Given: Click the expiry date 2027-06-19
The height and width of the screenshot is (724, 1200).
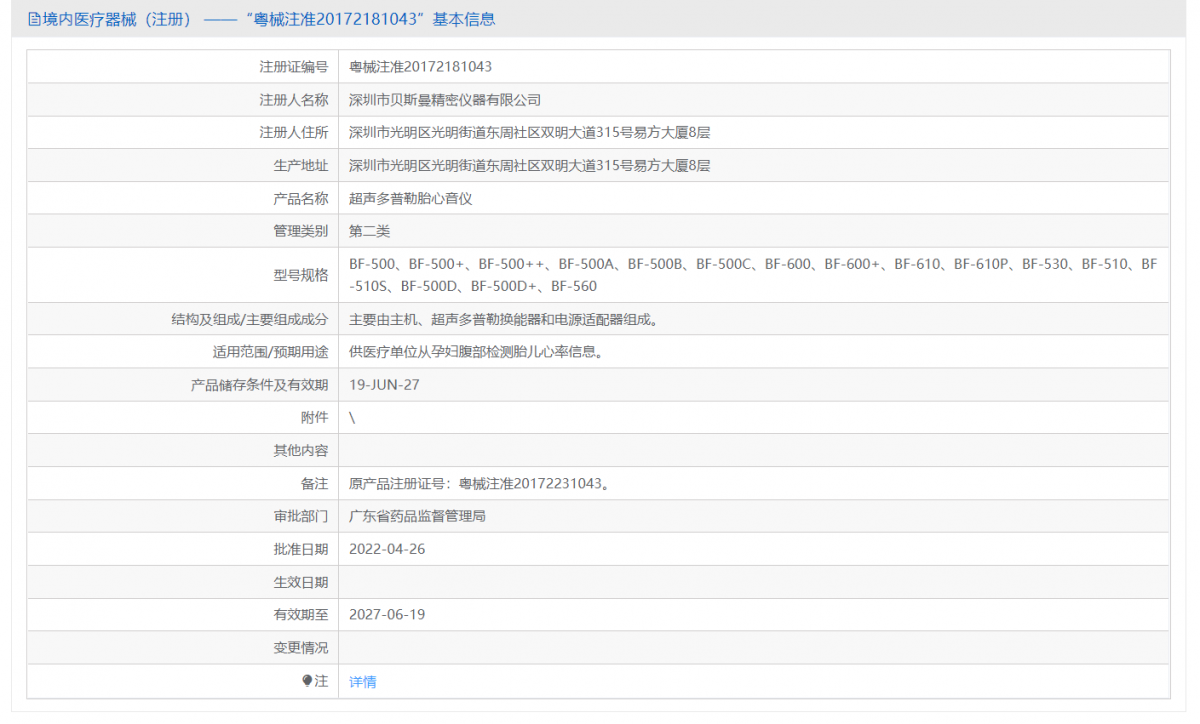Looking at the screenshot, I should (387, 615).
